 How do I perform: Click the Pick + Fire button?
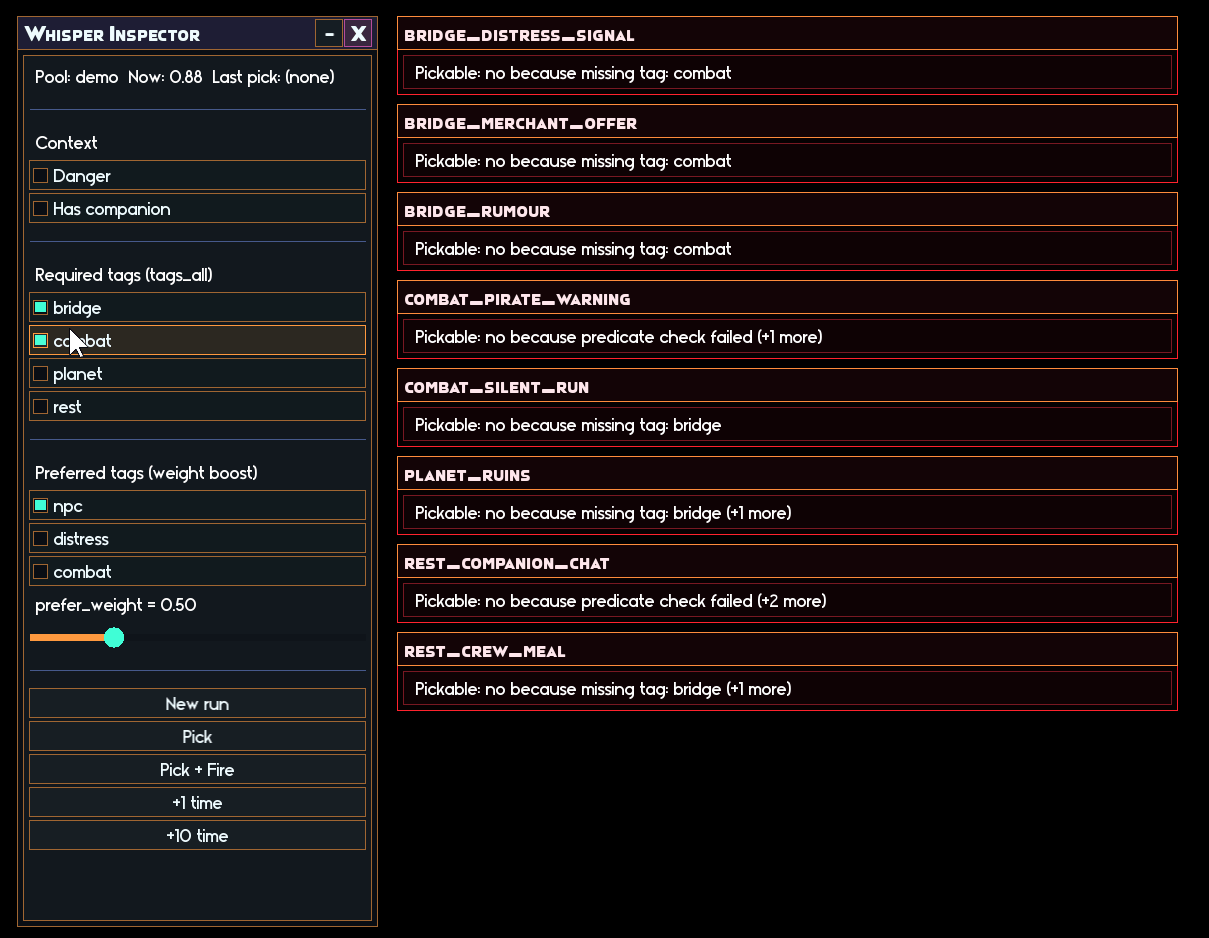click(x=197, y=770)
